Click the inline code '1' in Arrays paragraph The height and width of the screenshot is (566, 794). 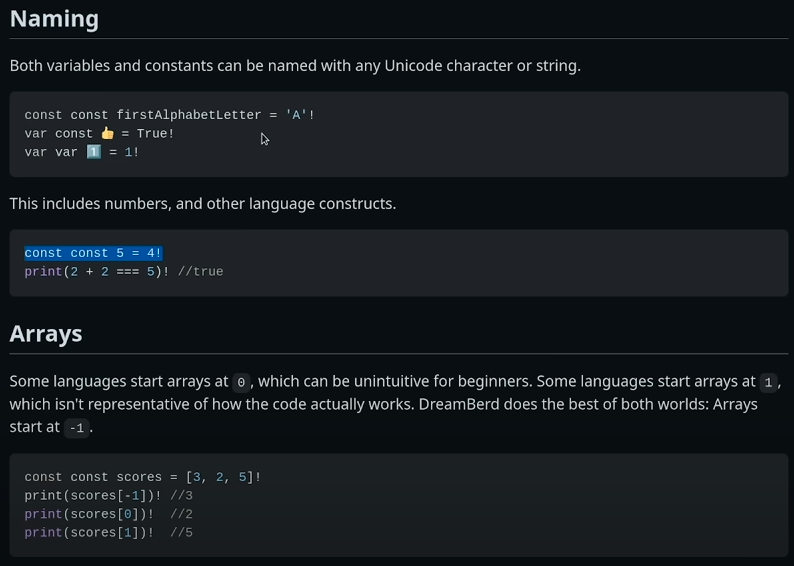[x=768, y=382]
